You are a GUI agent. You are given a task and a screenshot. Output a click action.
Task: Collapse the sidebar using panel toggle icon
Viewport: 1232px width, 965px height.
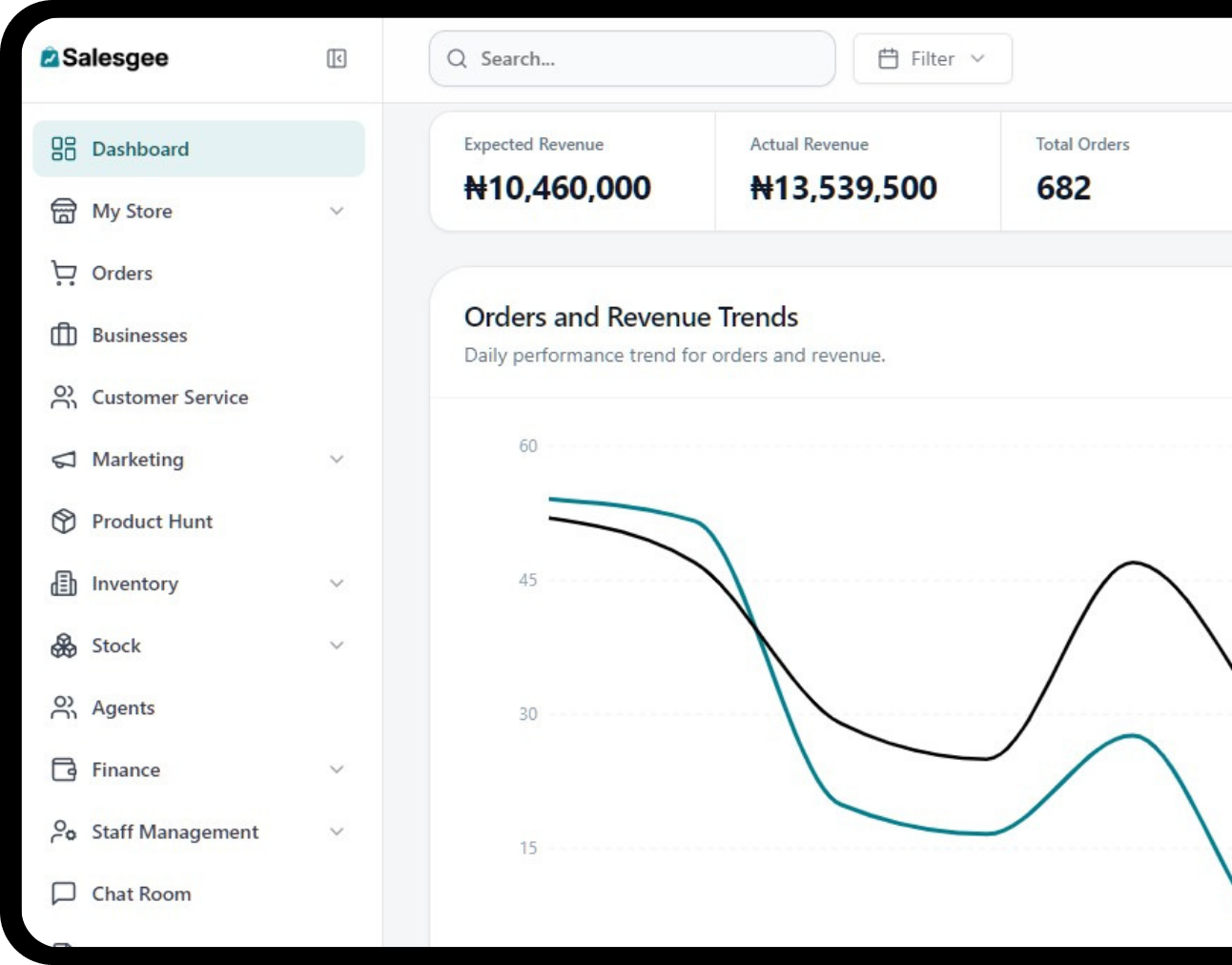point(337,59)
